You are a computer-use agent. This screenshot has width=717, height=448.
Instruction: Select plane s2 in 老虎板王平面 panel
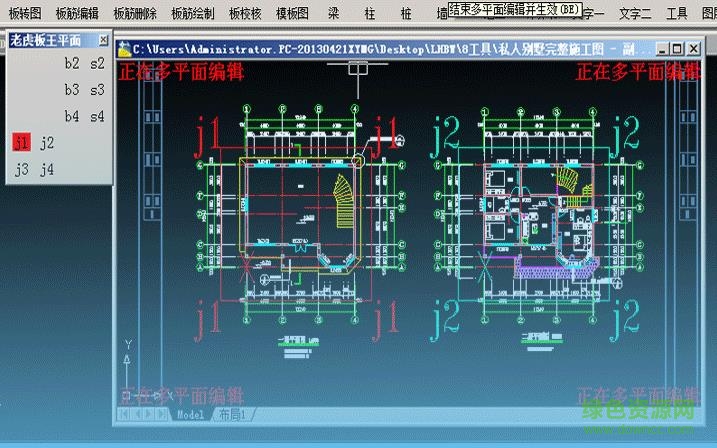(x=97, y=63)
